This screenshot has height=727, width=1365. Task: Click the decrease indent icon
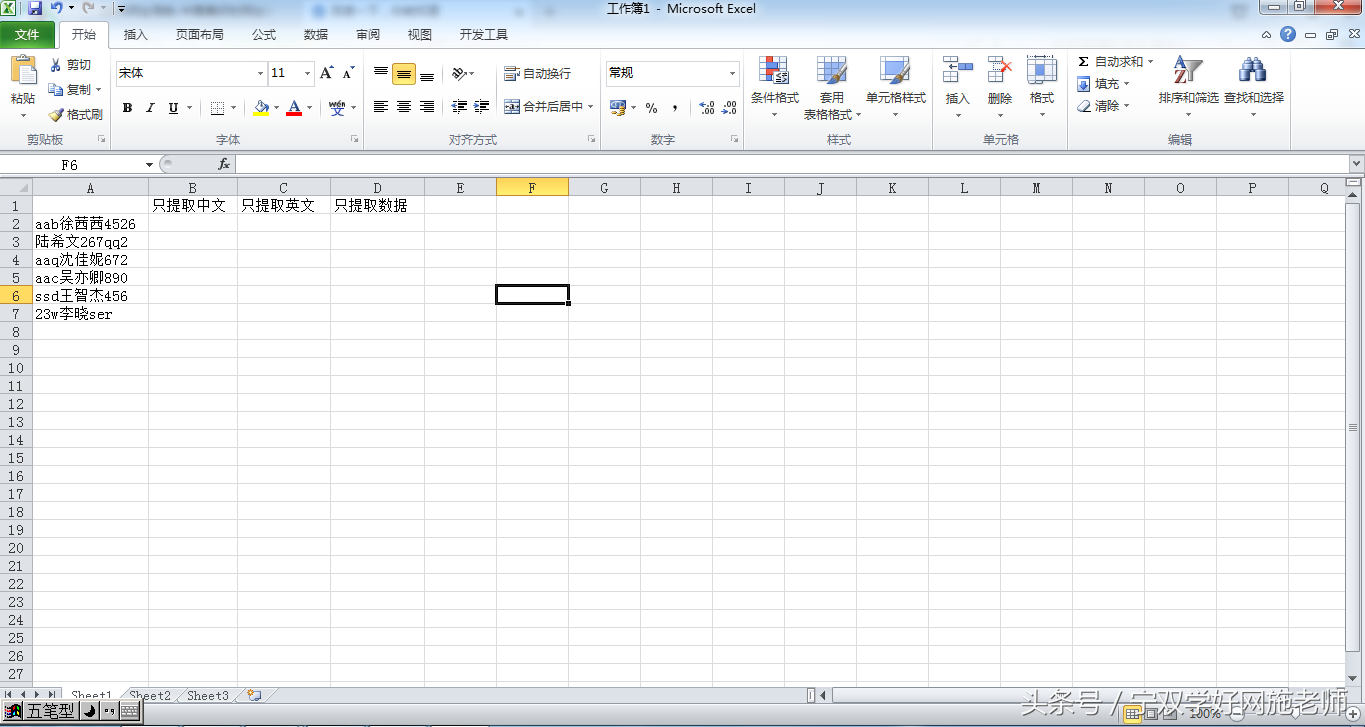click(459, 106)
